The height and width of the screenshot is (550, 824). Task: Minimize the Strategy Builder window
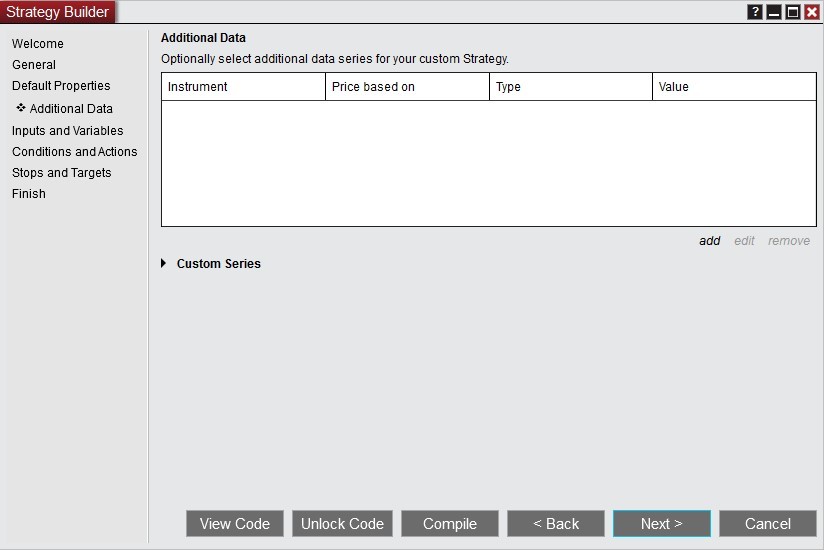click(774, 12)
